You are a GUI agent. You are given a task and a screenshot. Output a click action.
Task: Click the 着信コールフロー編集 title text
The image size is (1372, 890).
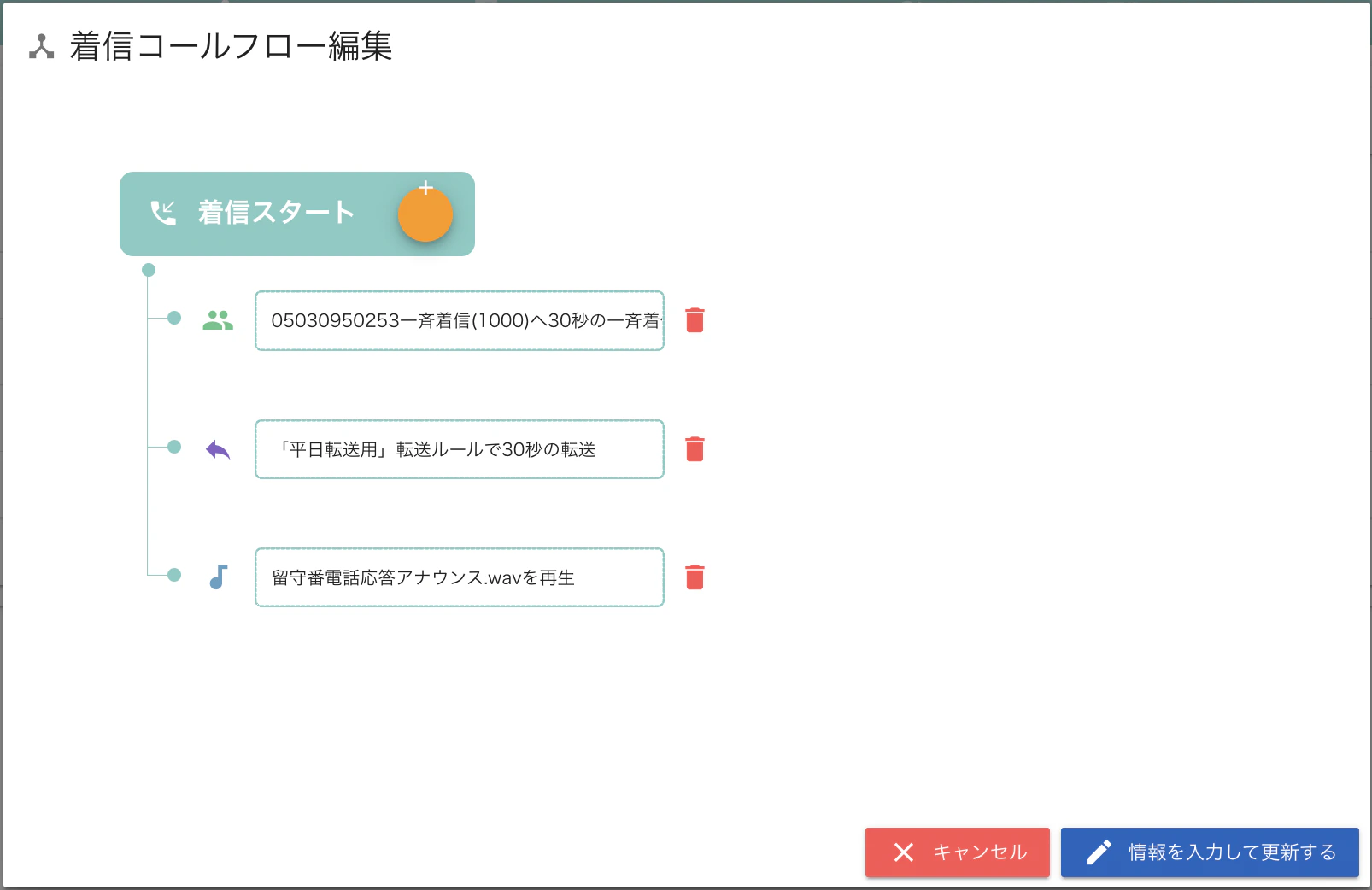[231, 46]
